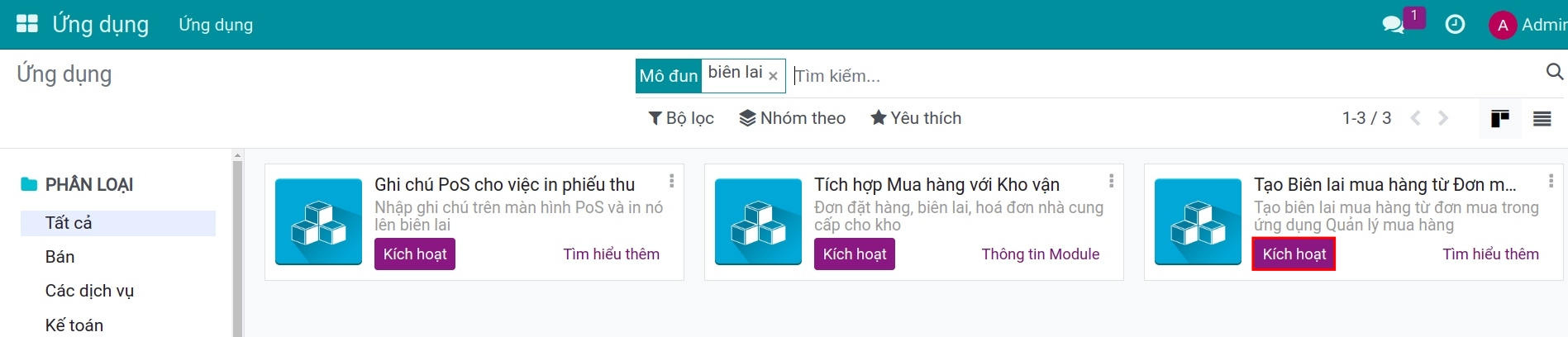Click module icon of 'Tạo Biên lai mua hàng' card
The width and height of the screenshot is (1568, 337).
tap(1199, 221)
